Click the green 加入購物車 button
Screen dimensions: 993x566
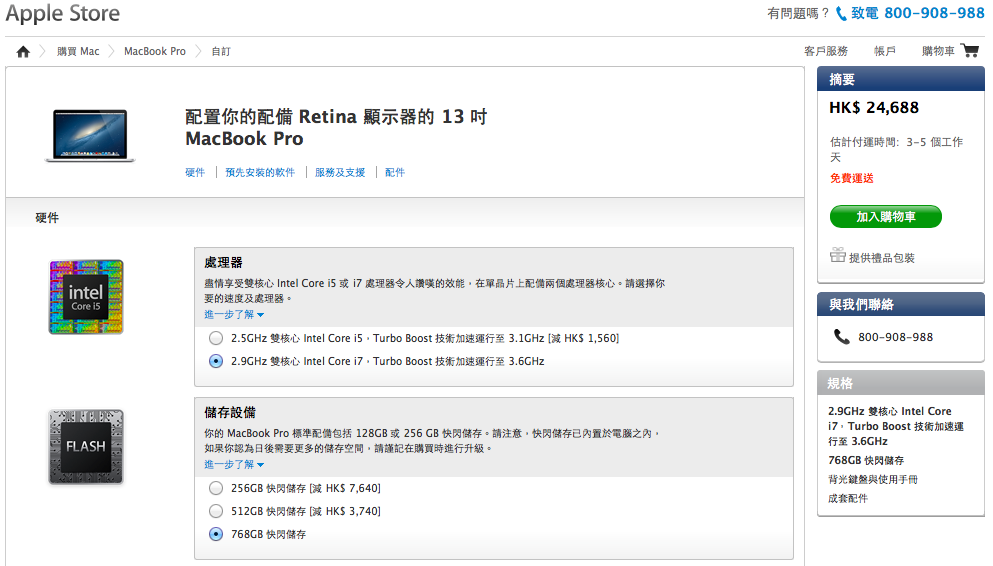click(x=885, y=217)
